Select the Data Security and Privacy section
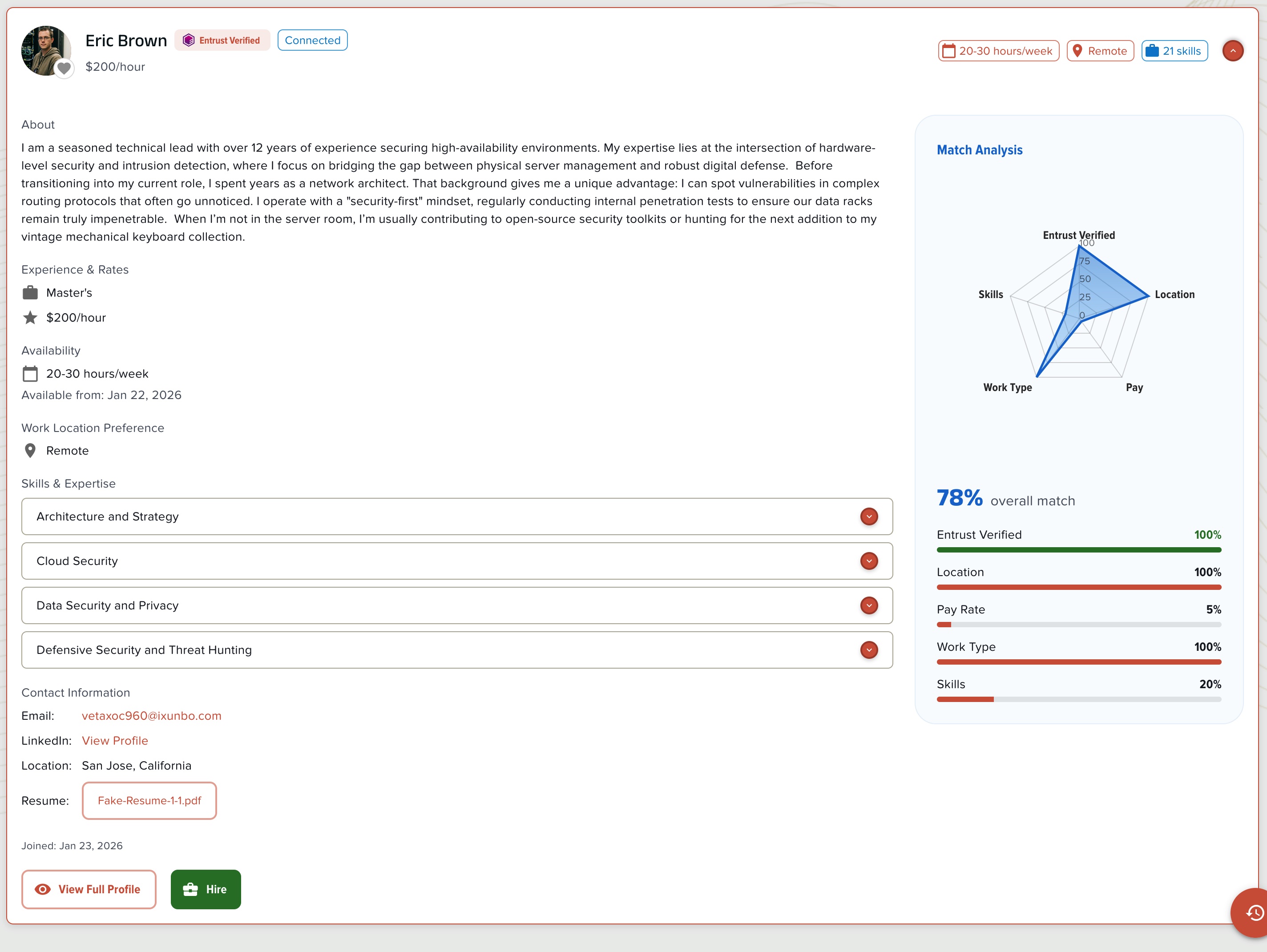 click(x=869, y=605)
